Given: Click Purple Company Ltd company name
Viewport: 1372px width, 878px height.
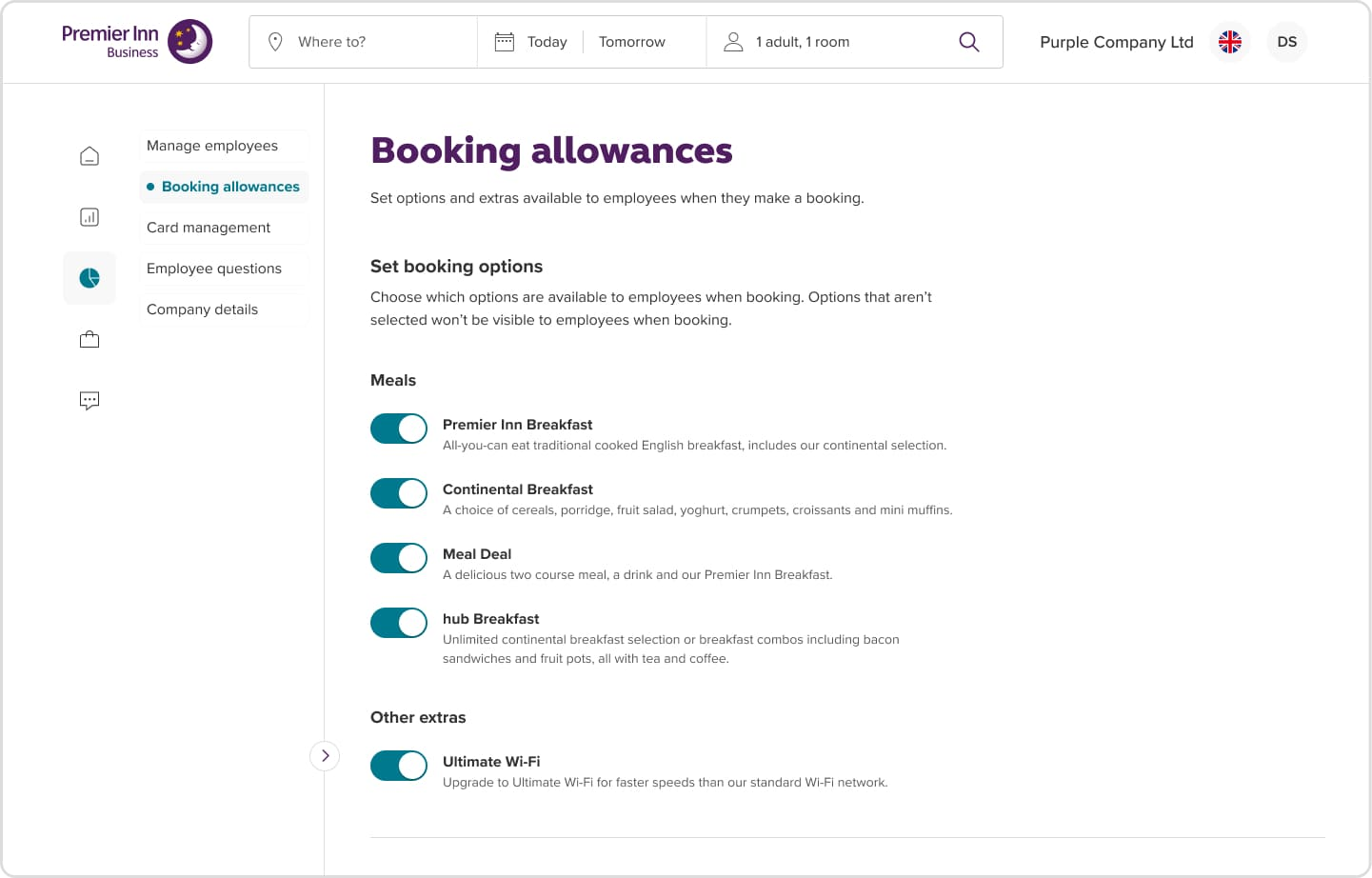Looking at the screenshot, I should coord(1117,42).
